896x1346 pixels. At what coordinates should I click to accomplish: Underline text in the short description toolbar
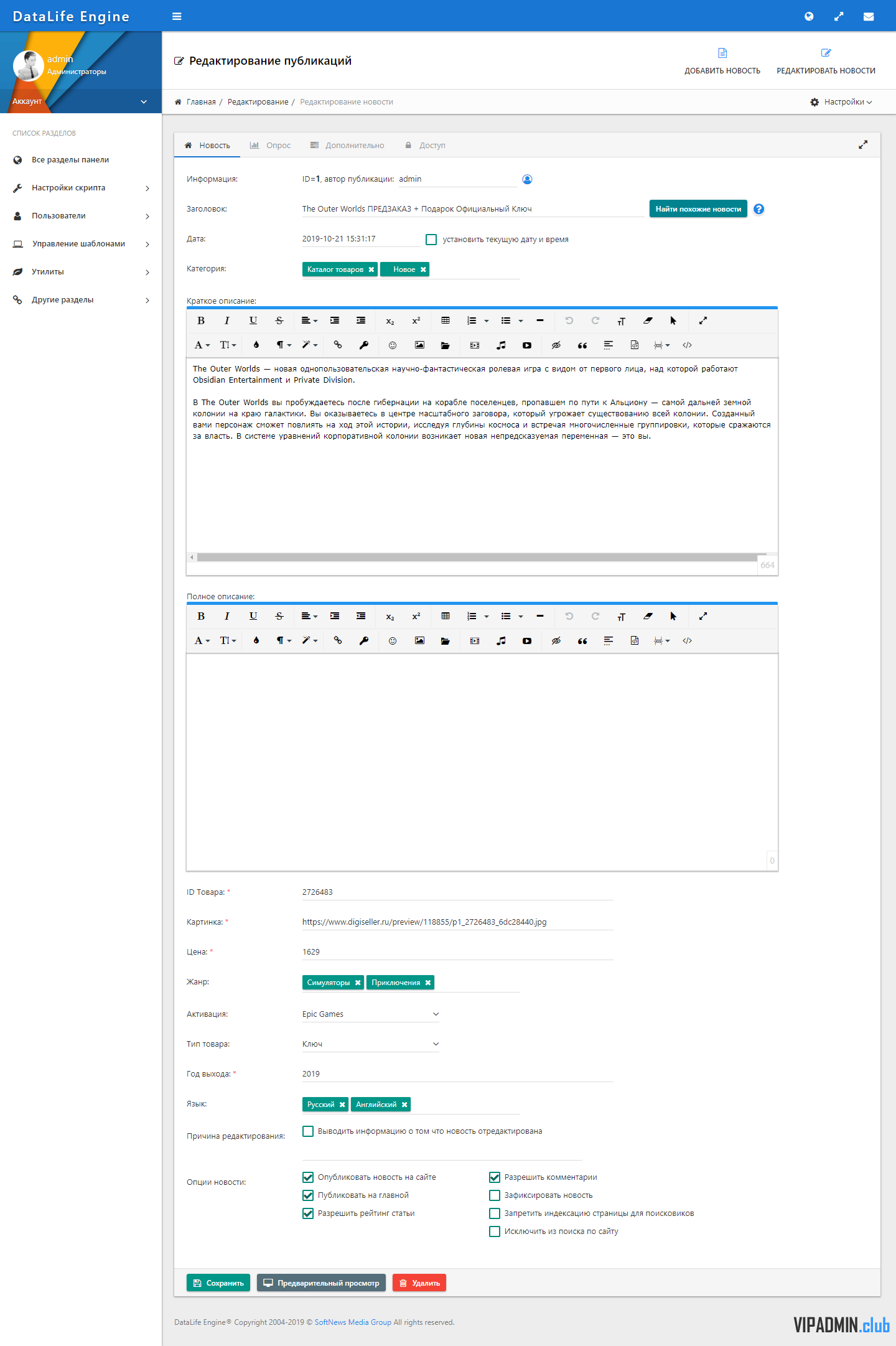(253, 320)
